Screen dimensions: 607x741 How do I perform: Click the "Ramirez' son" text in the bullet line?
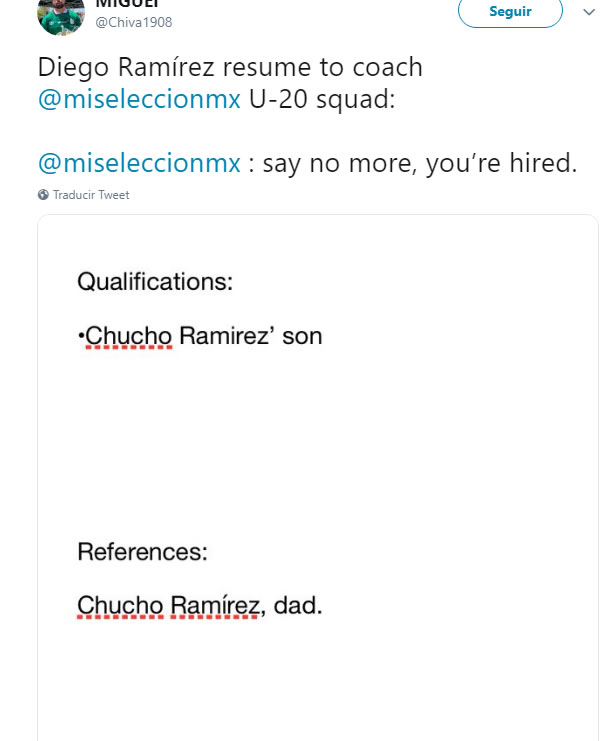(251, 336)
